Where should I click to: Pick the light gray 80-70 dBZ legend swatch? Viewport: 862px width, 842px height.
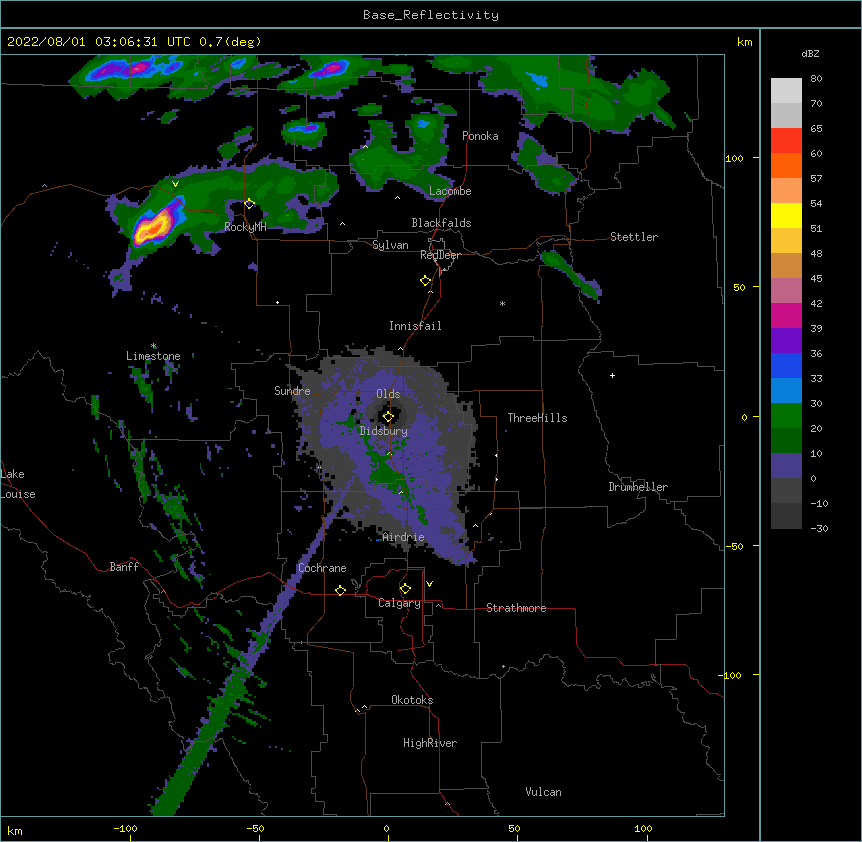click(x=786, y=91)
